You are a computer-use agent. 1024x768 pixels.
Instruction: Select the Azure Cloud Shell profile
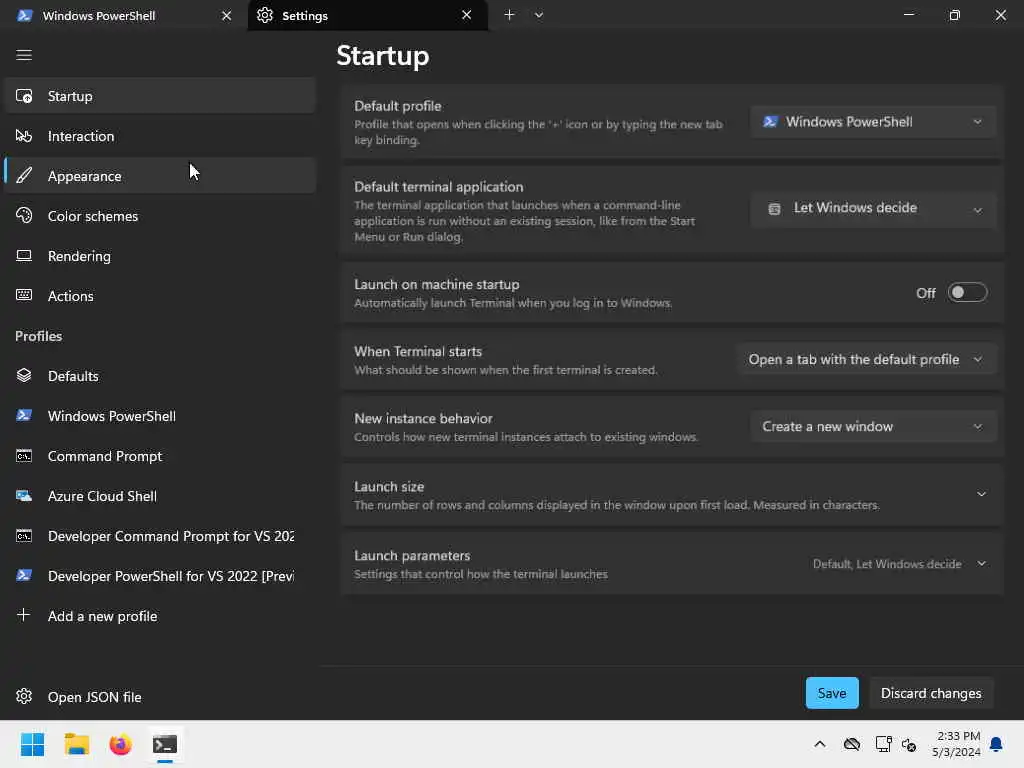160,496
